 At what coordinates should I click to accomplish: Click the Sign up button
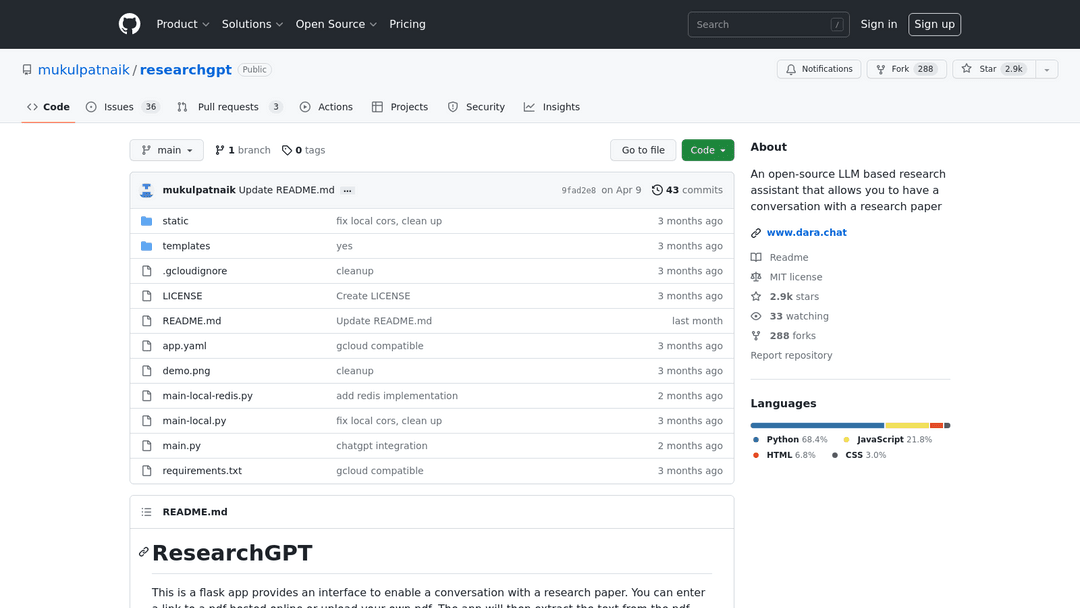pyautogui.click(x=934, y=24)
